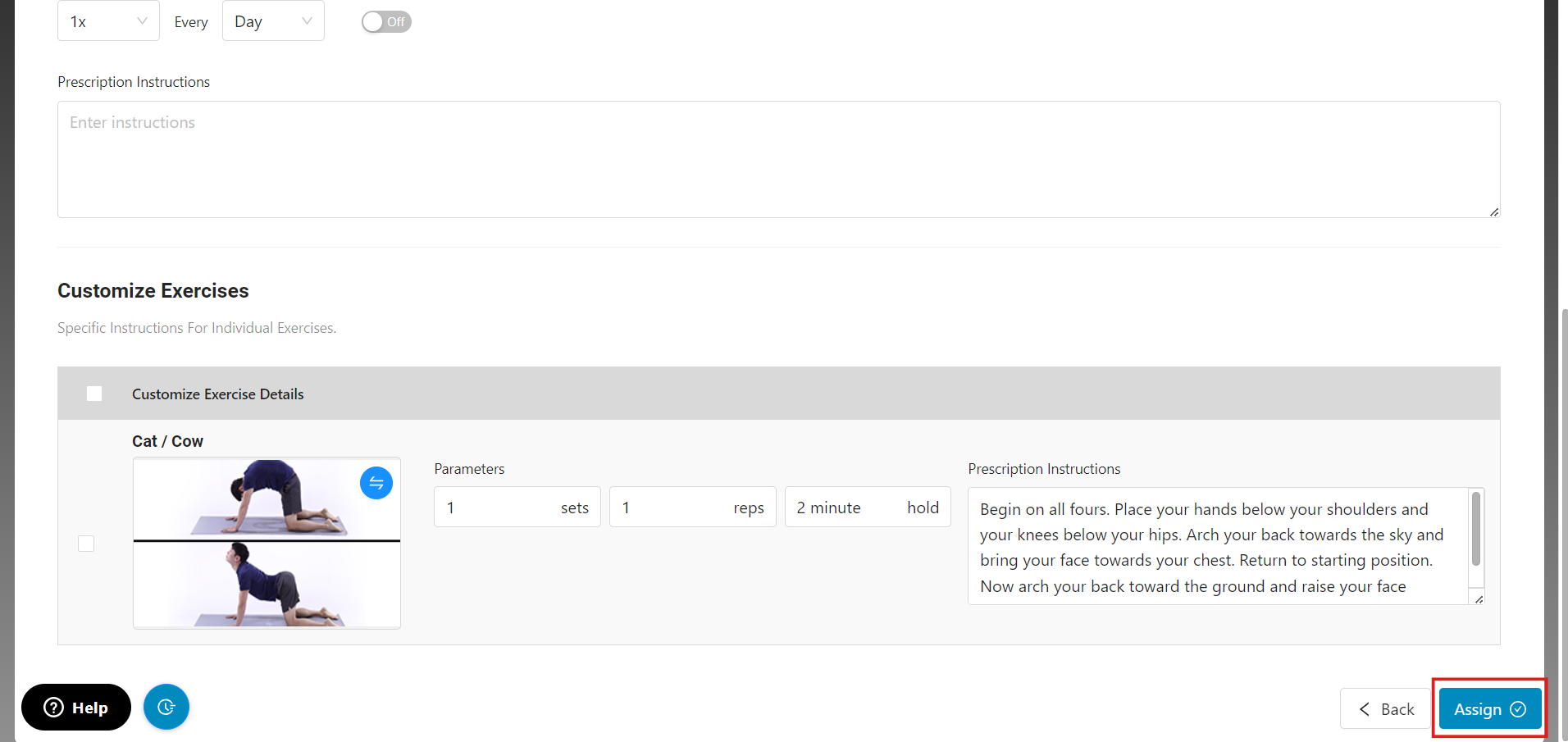Click the Enter instructions text area
This screenshot has height=742, width=1568.
tap(778, 160)
